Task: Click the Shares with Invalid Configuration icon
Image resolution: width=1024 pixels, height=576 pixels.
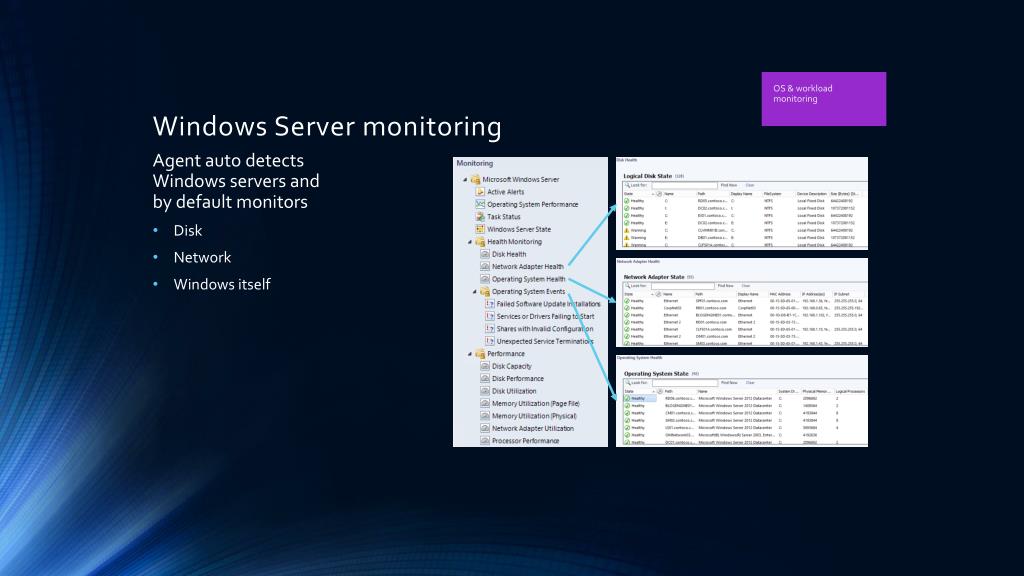Action: (489, 328)
